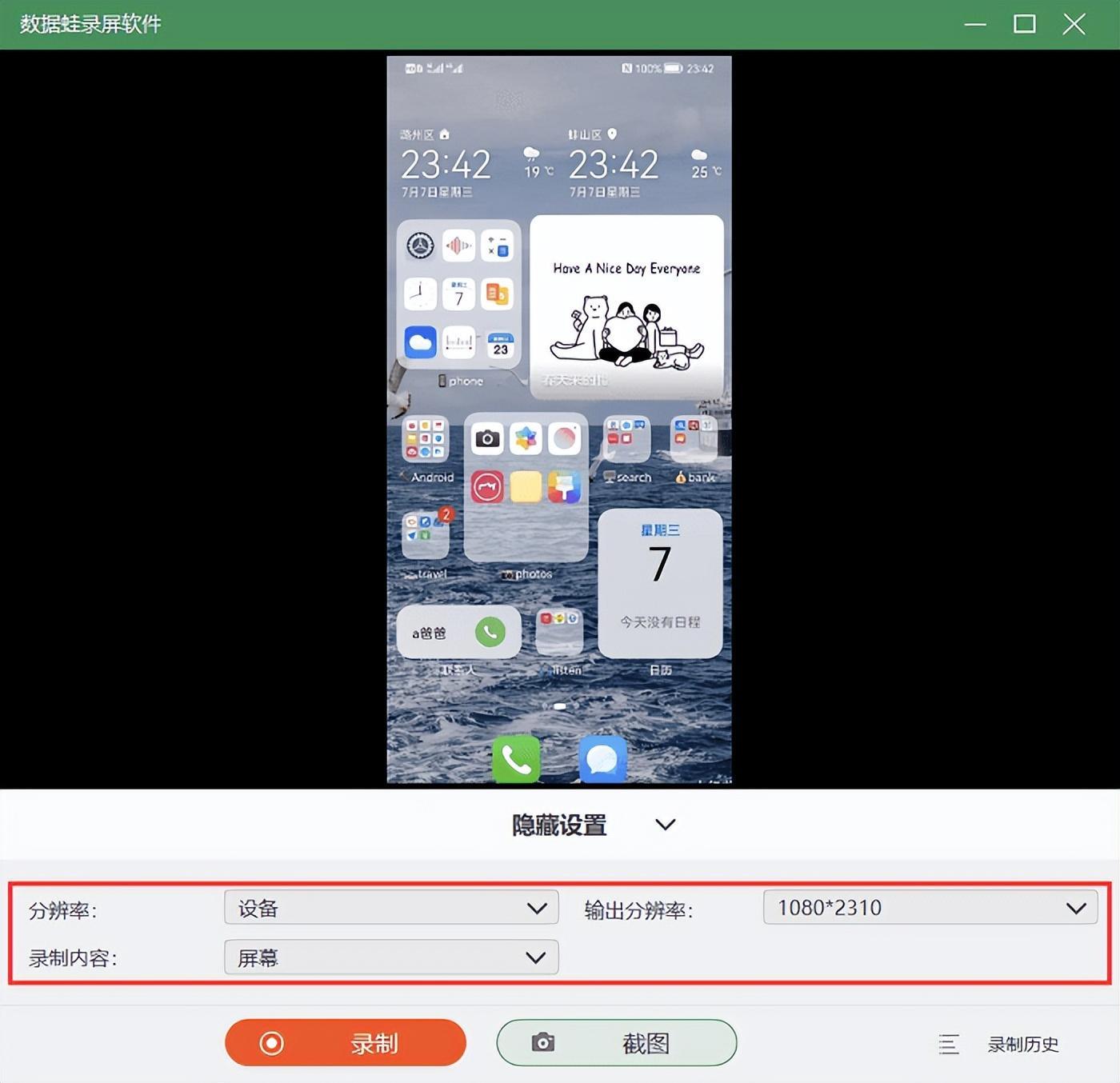The width and height of the screenshot is (1120, 1083).
Task: Tap the camera icon in photos folder
Action: tap(487, 438)
